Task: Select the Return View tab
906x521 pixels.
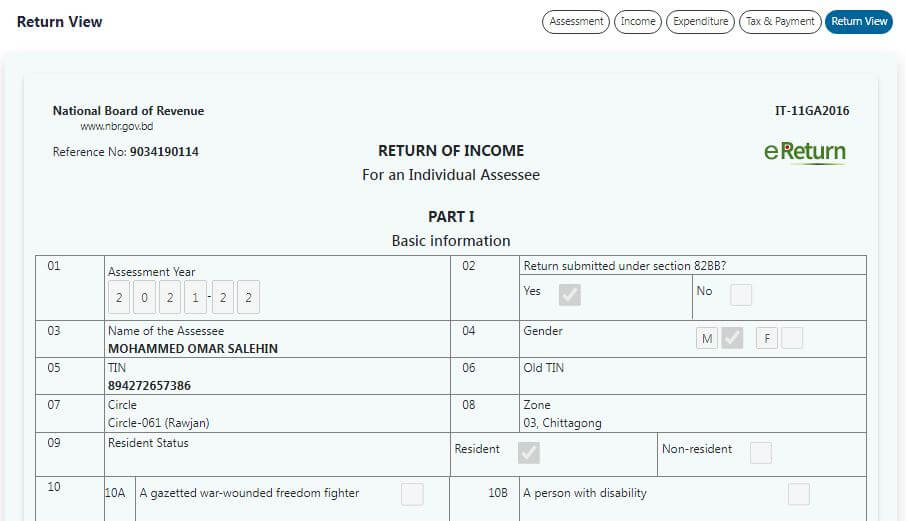Action: click(858, 22)
